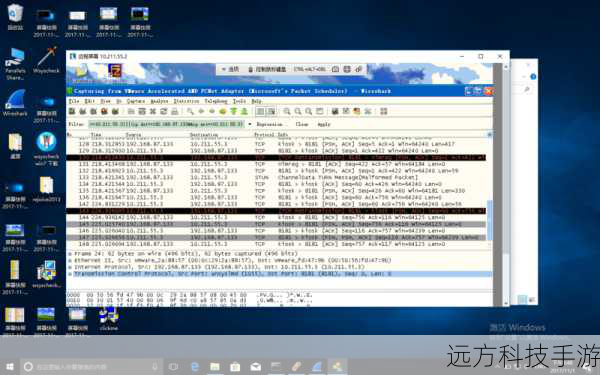Expand the Ethernet II details node
Viewport: 600px width, 375px height.
[70, 260]
